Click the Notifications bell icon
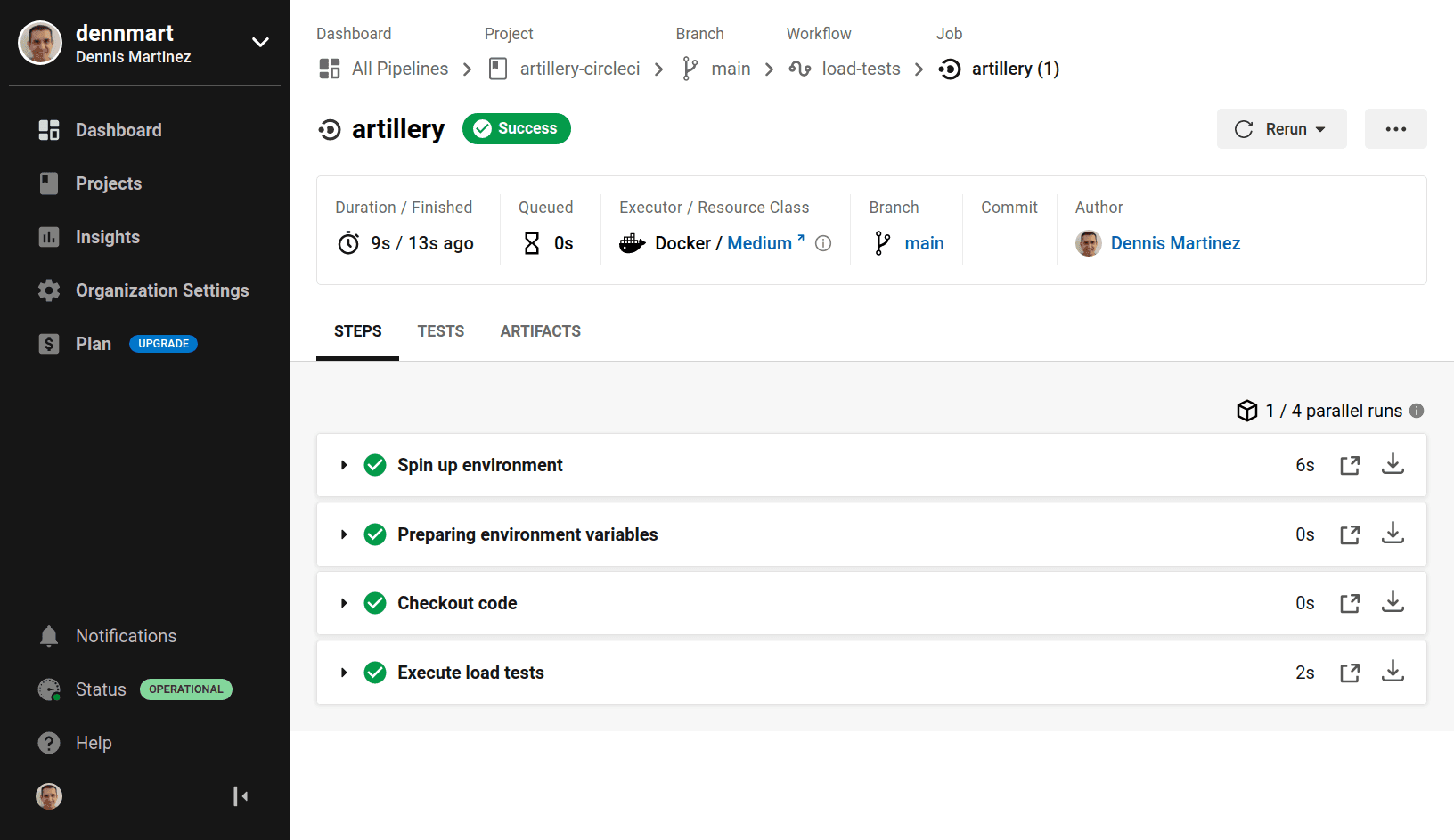 pyautogui.click(x=48, y=636)
